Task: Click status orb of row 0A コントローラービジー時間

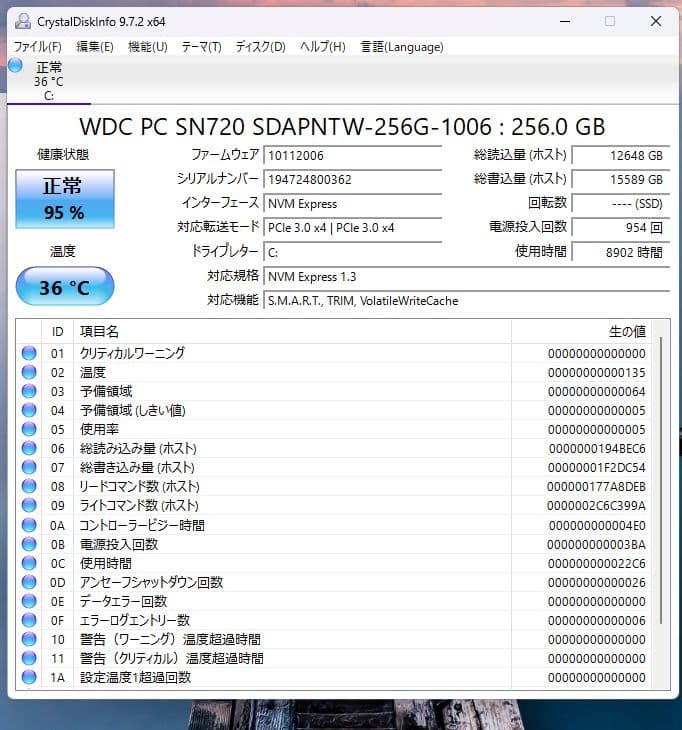Action: (x=29, y=526)
